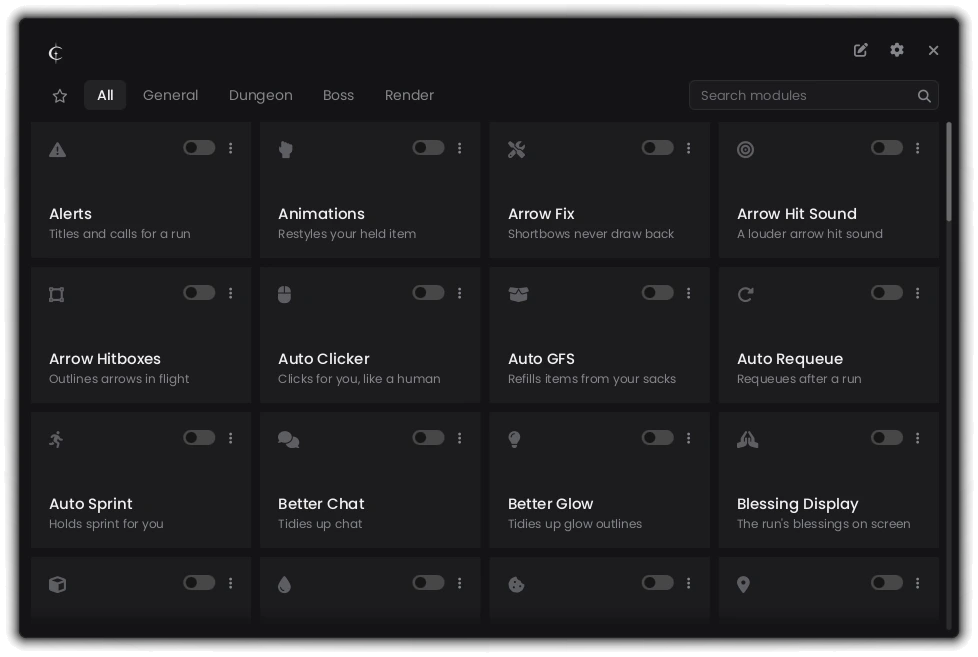This screenshot has height=657, width=978.
Task: Click the cube icon in bottom row
Action: coord(57,585)
